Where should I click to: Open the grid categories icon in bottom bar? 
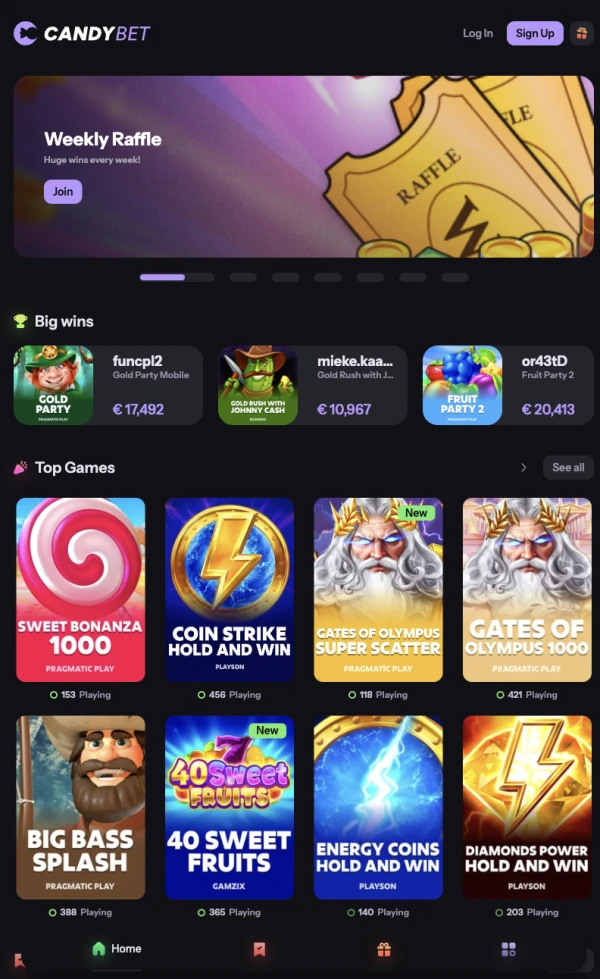(509, 950)
